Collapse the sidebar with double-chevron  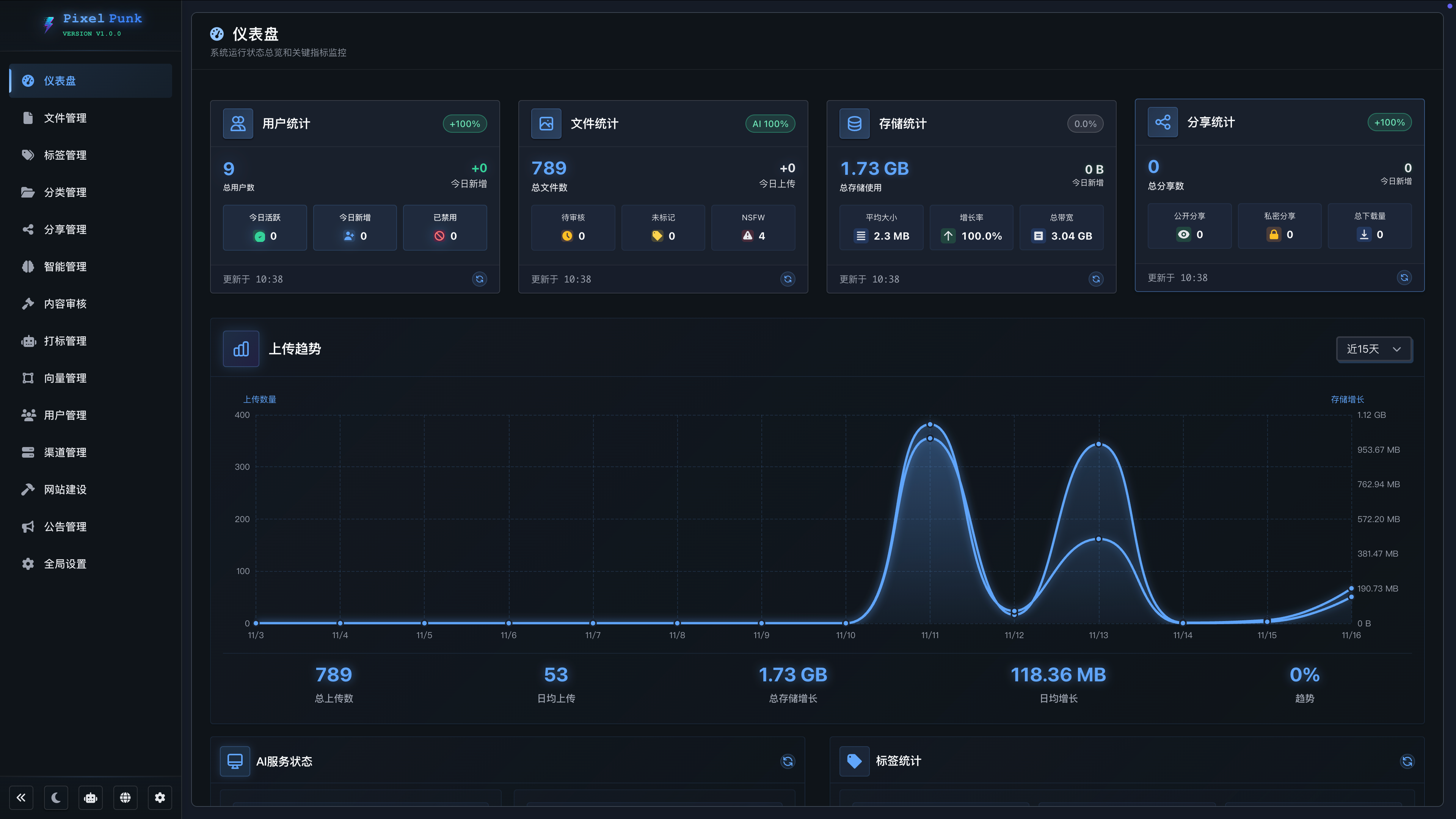(21, 797)
